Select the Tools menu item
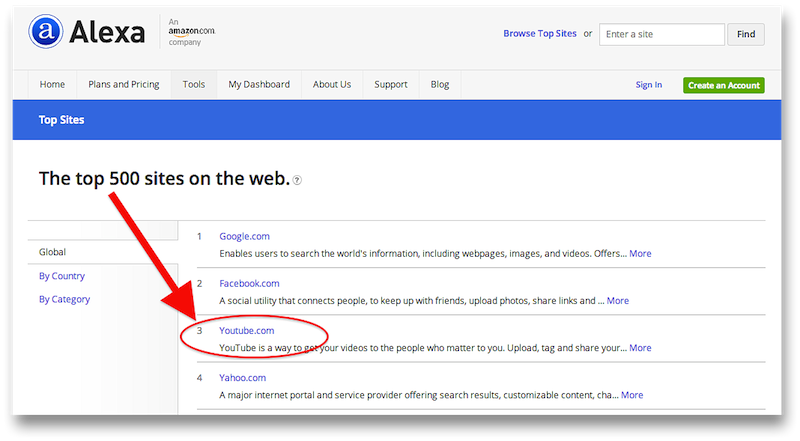 [x=194, y=84]
